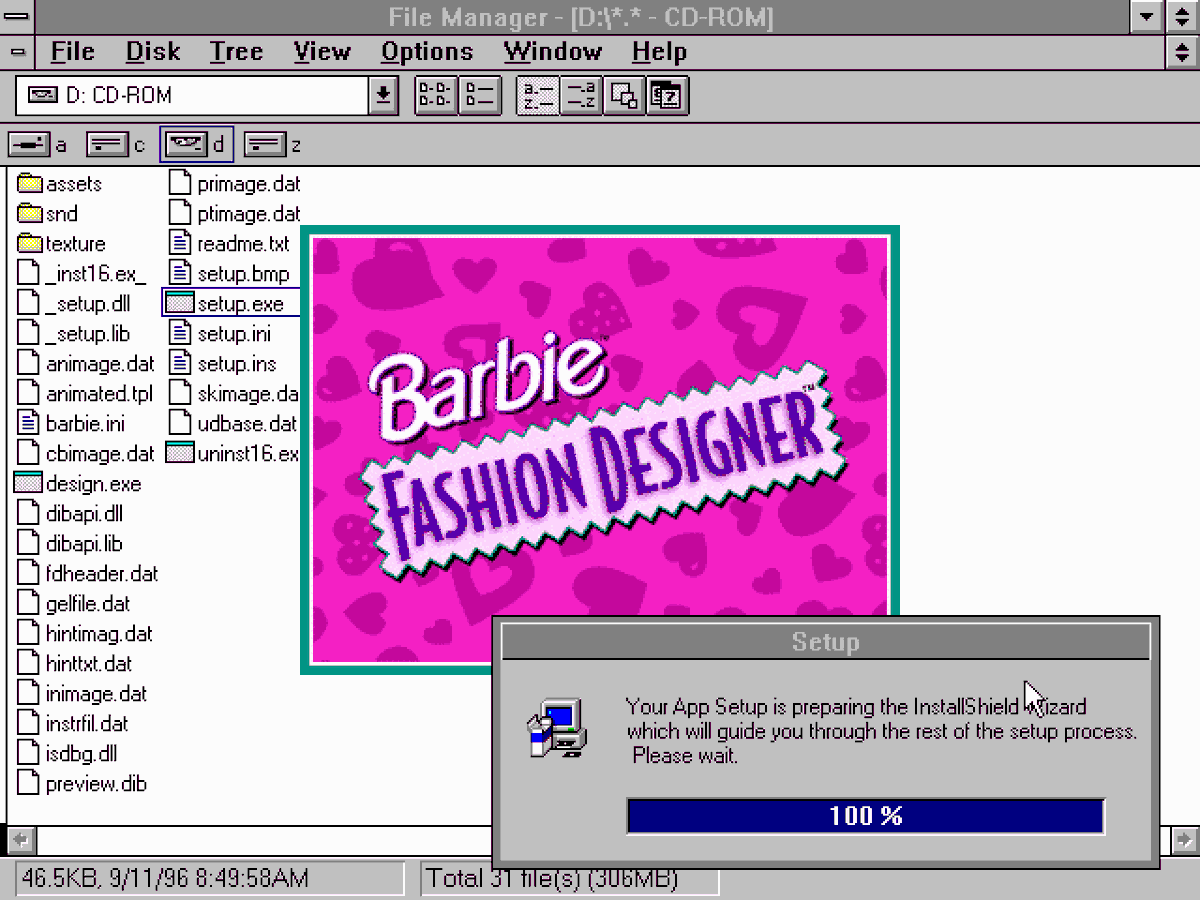Screen dimensions: 1200x900
Task: Click the All File Details view button
Action: point(480,96)
